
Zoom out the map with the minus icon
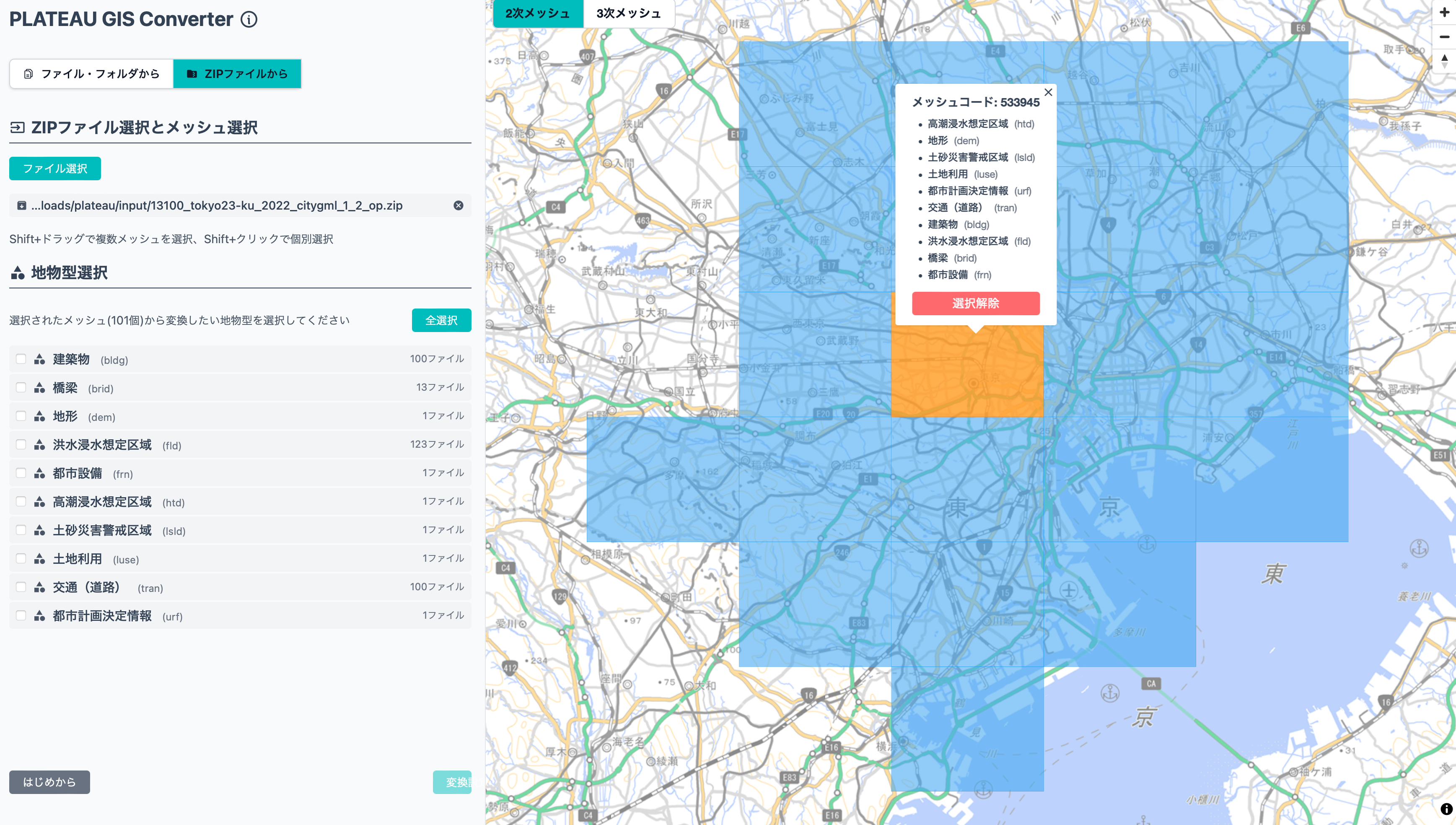pyautogui.click(x=1444, y=37)
